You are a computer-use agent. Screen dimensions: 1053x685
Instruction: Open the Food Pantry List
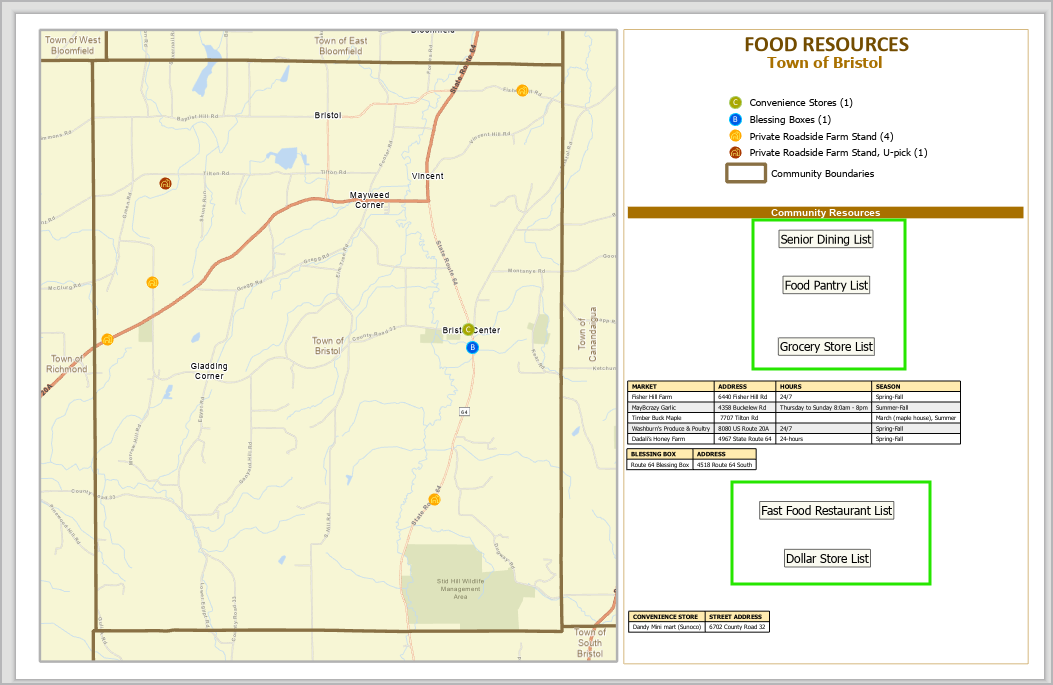click(x=826, y=285)
